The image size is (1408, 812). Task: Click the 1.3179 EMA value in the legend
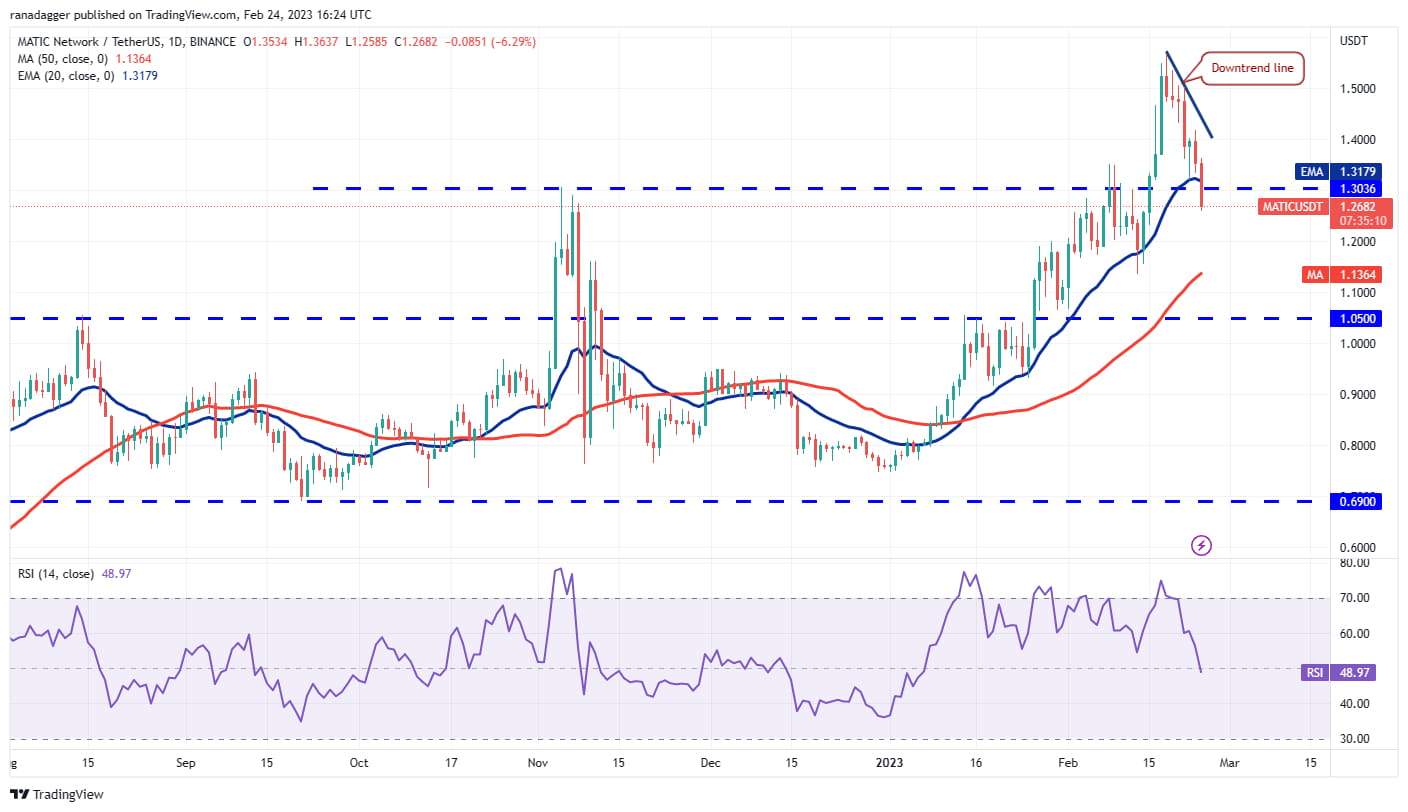pyautogui.click(x=140, y=76)
